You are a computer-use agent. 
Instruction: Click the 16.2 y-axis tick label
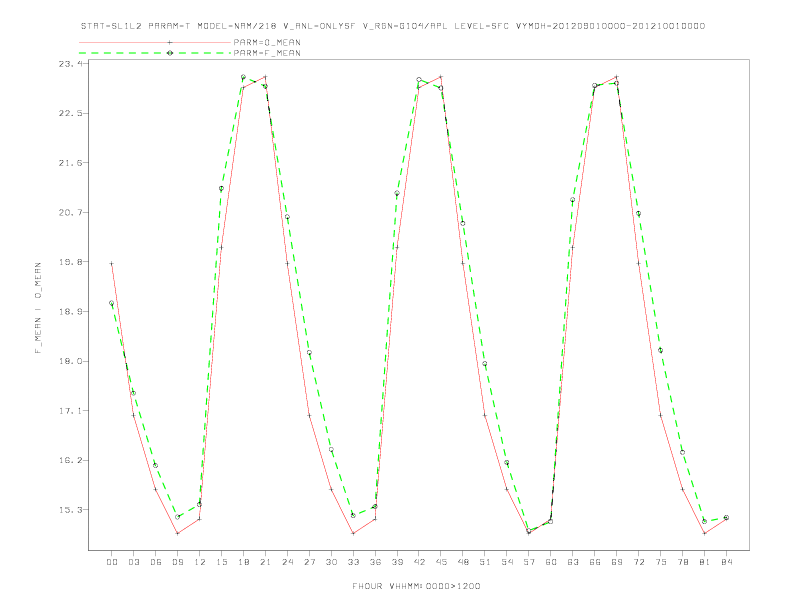(x=69, y=460)
